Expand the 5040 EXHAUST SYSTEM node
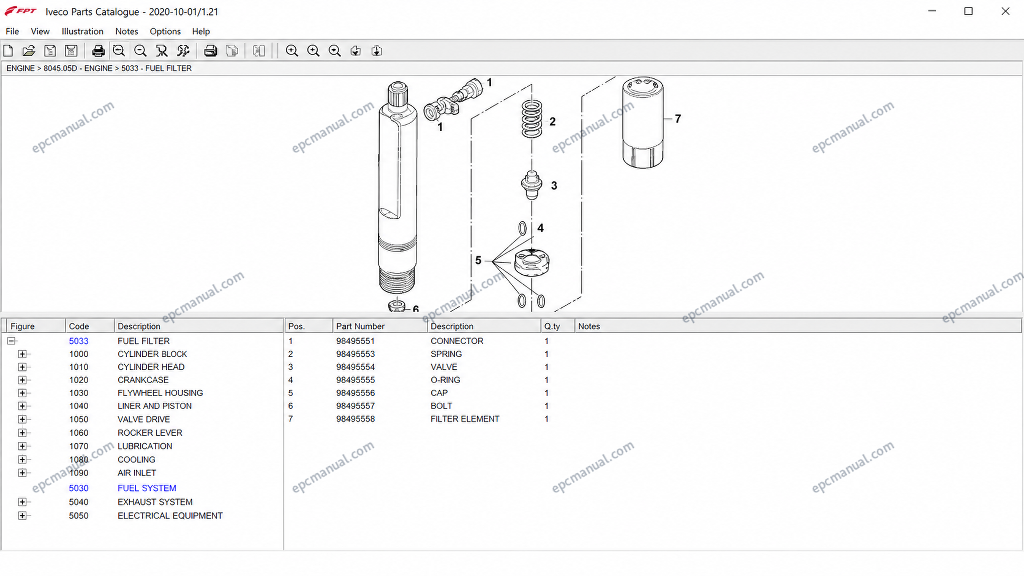1024x576 pixels. coord(22,502)
